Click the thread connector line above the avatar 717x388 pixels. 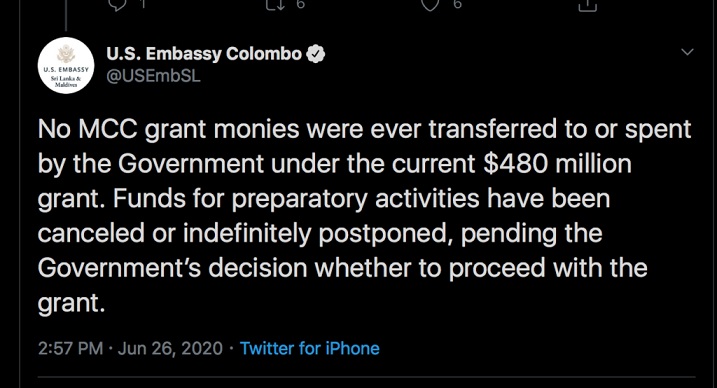pyautogui.click(x=66, y=15)
